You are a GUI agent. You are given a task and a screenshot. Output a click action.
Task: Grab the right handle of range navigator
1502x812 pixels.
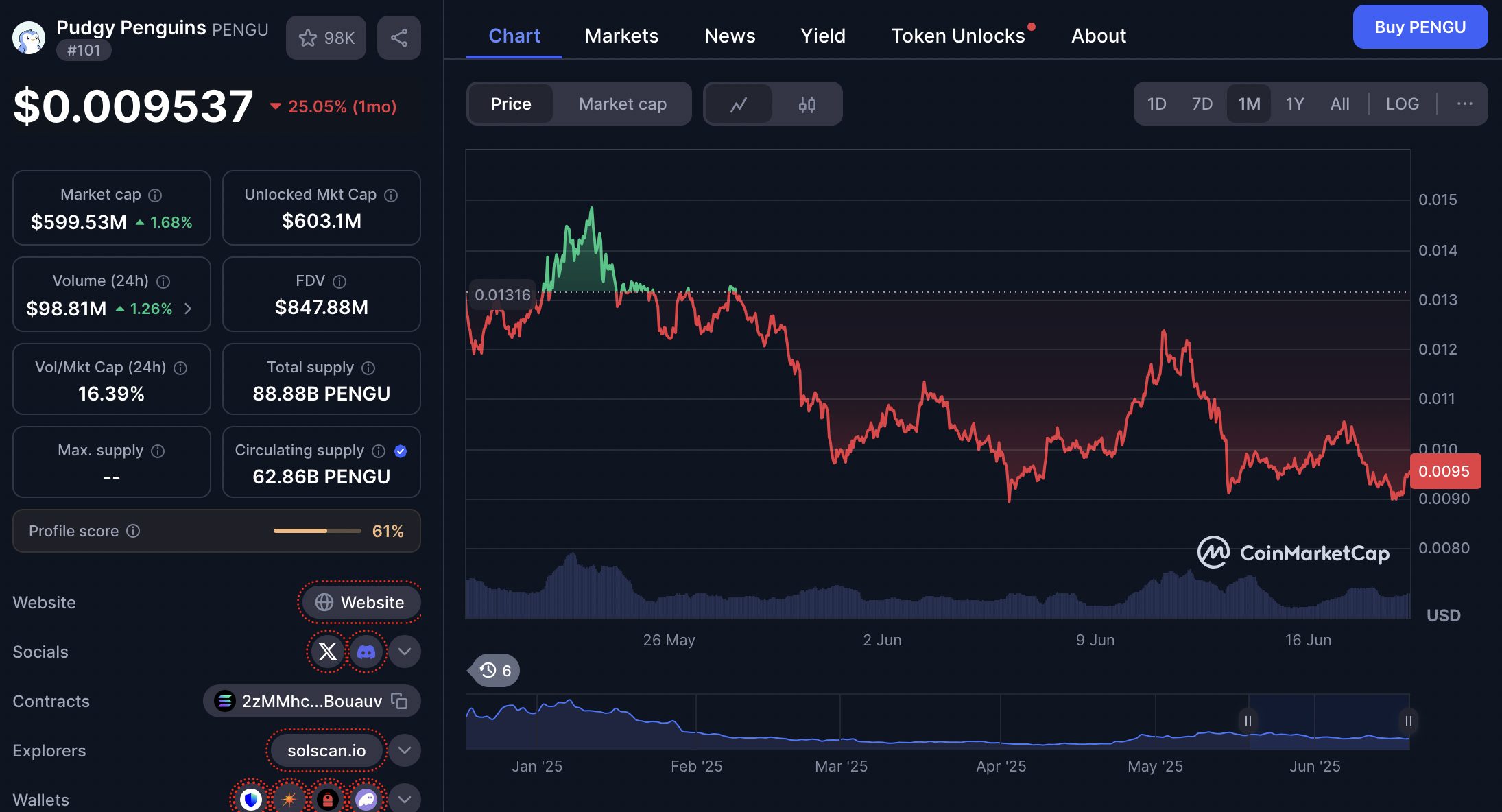(x=1408, y=721)
